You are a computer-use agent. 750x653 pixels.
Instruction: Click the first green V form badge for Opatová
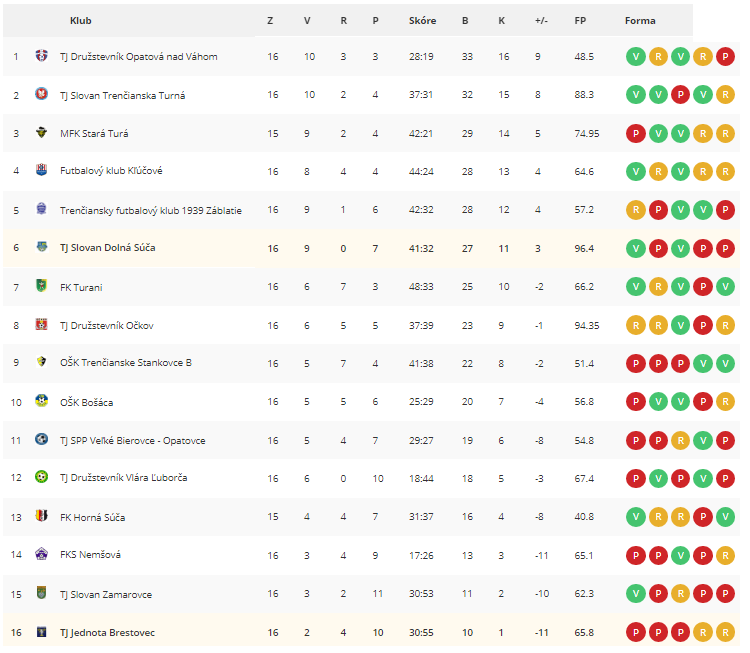pos(636,56)
